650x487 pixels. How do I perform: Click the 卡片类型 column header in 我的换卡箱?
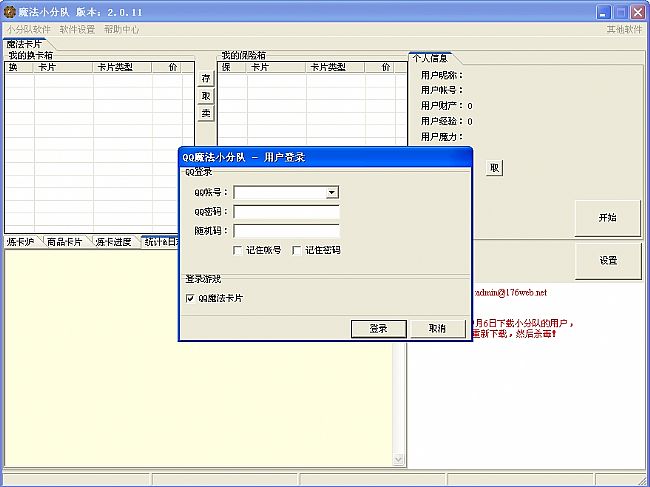[x=123, y=67]
